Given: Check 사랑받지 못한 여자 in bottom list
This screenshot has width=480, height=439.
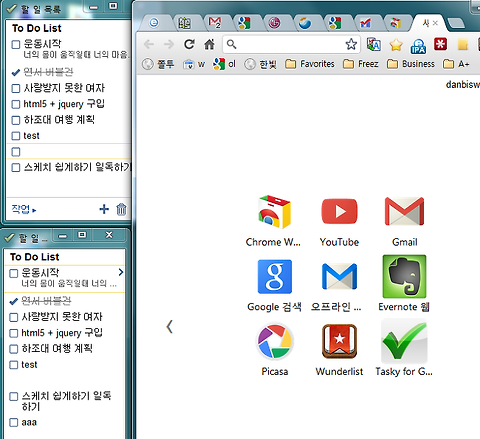Looking at the screenshot, I should point(14,317).
